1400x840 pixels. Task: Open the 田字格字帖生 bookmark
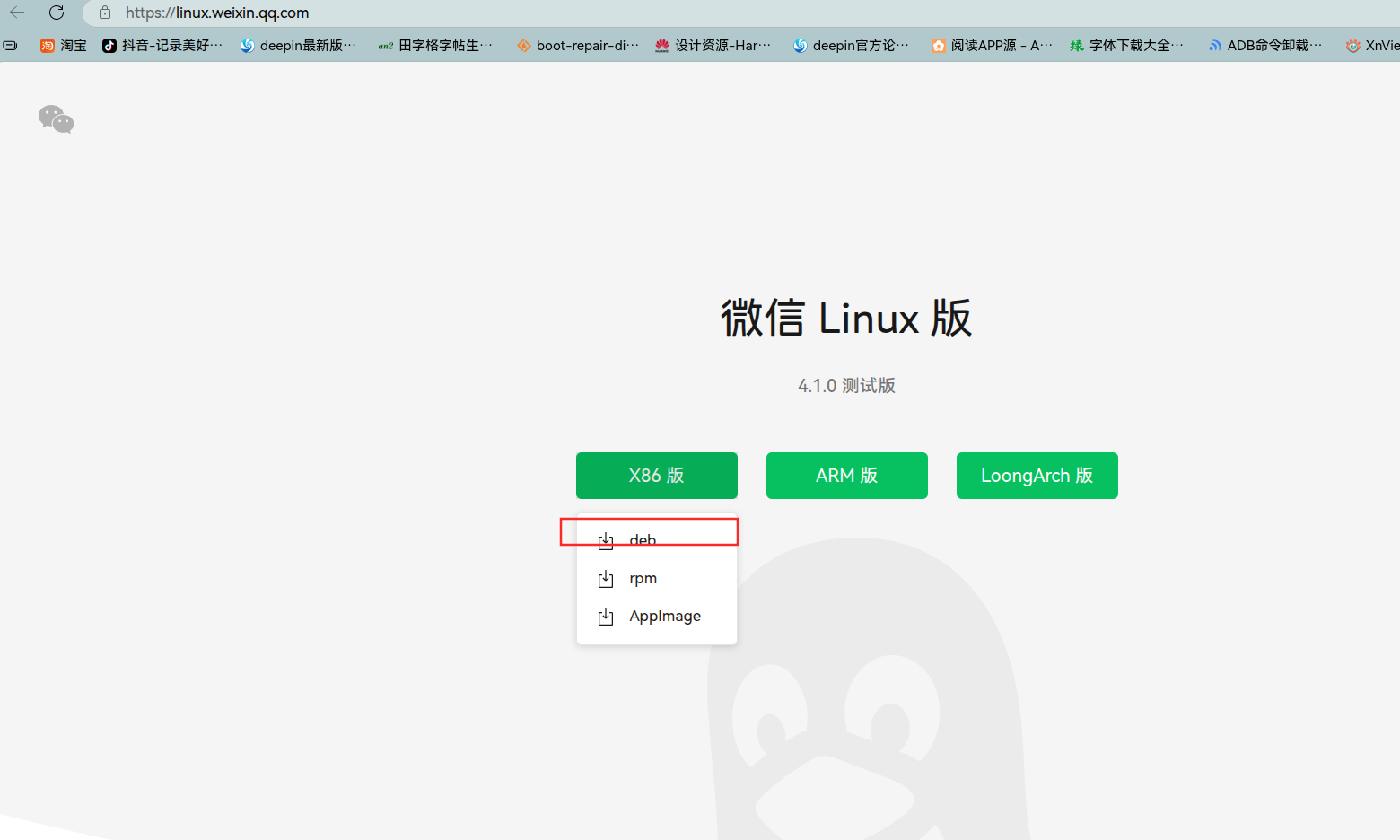click(x=435, y=45)
